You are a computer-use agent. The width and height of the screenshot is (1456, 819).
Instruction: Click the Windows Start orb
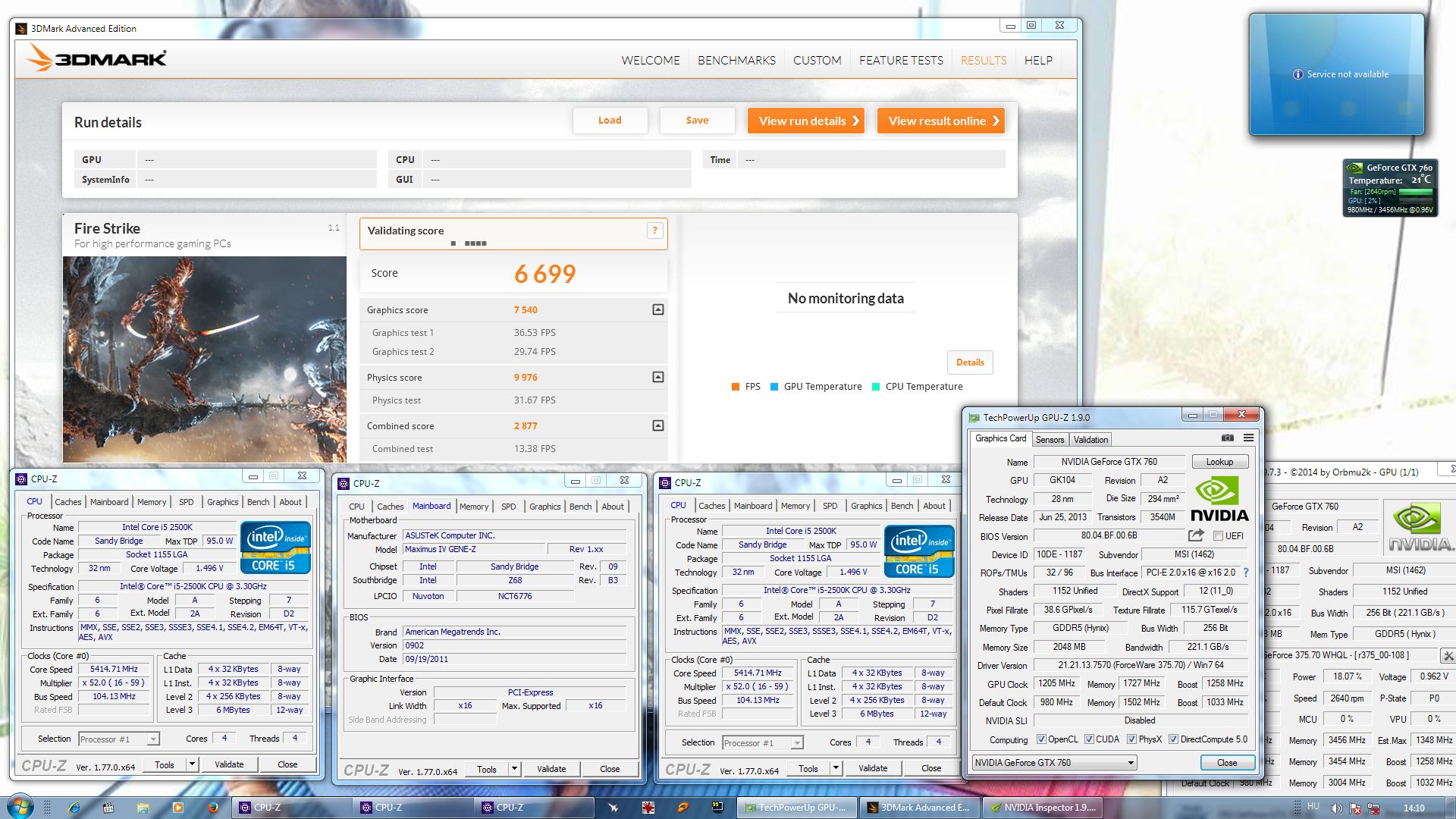point(19,807)
